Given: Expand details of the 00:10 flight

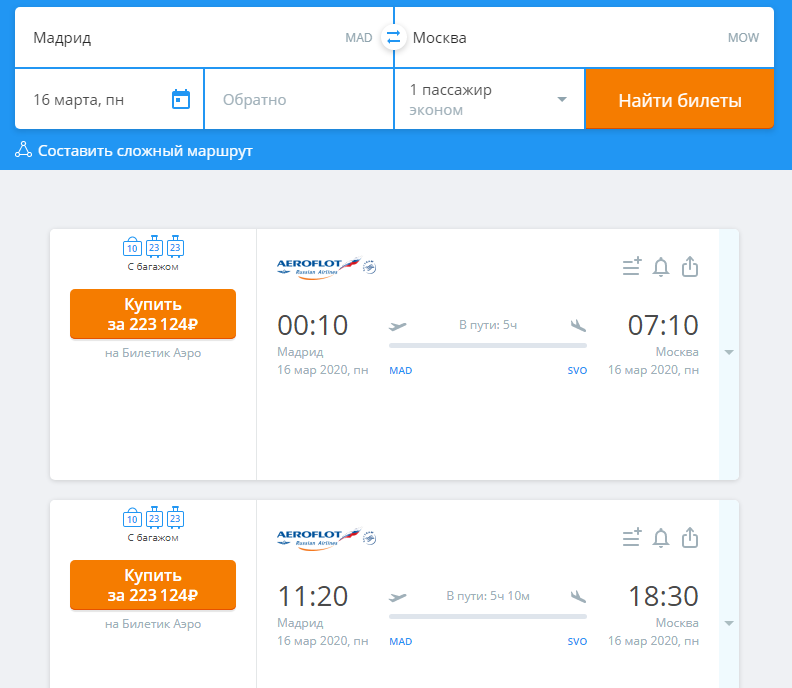Looking at the screenshot, I should [x=729, y=353].
